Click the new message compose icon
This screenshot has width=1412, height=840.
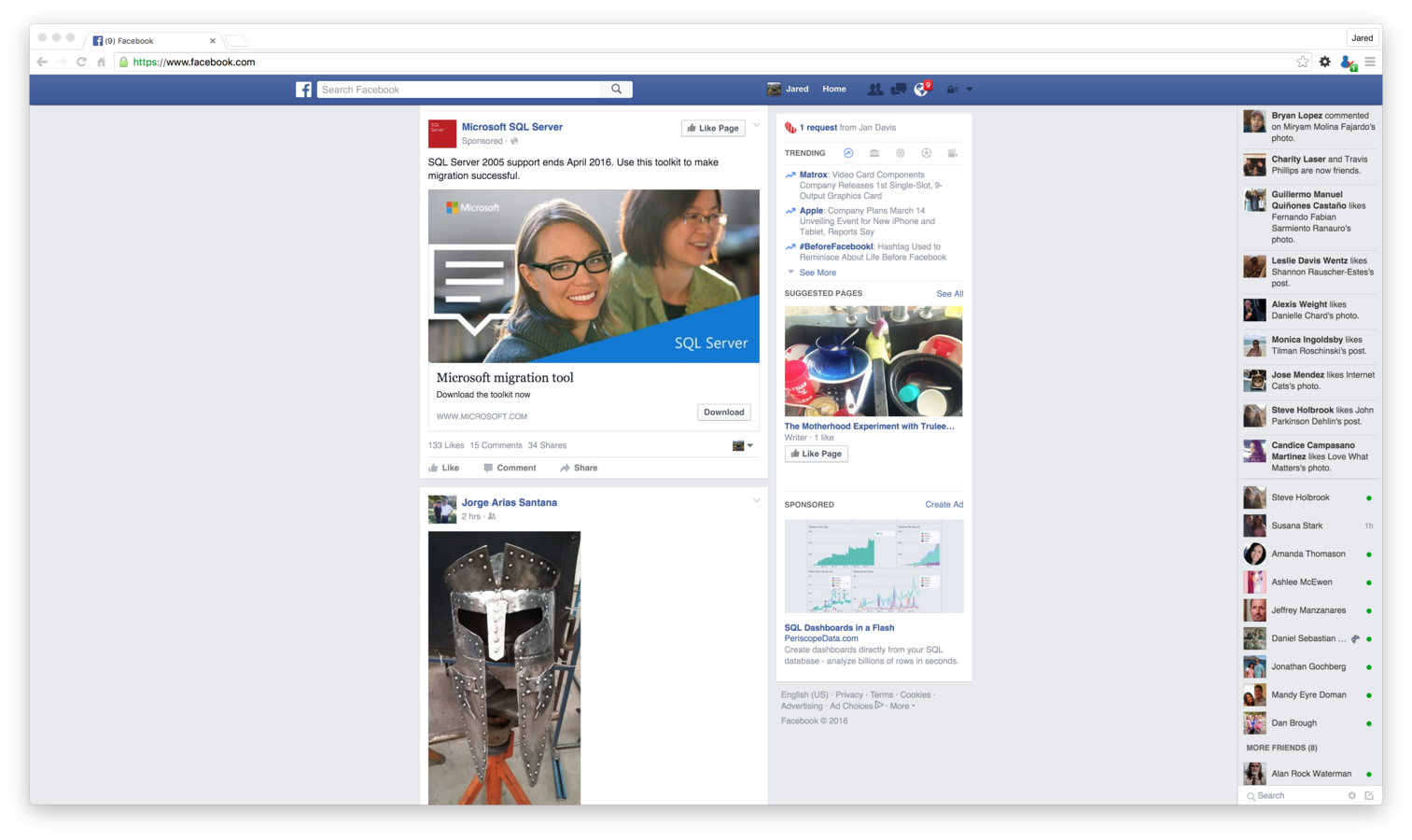(1369, 796)
